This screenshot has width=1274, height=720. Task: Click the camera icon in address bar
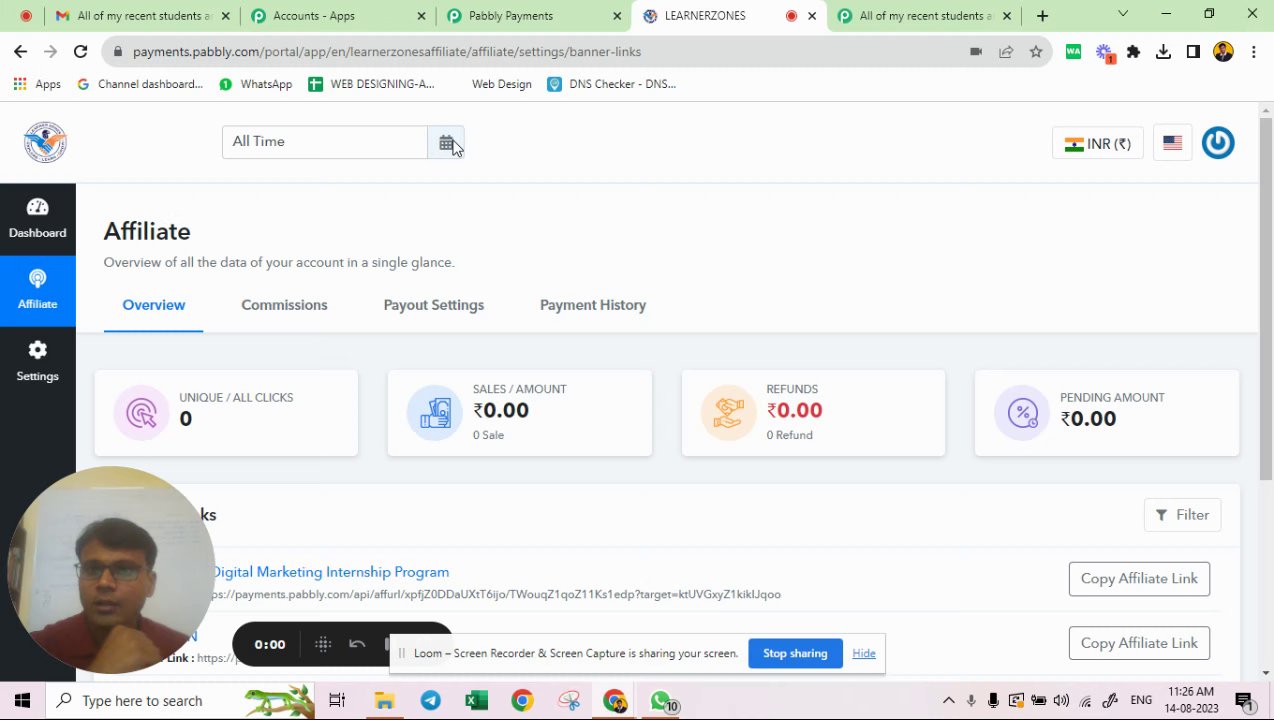point(976,52)
